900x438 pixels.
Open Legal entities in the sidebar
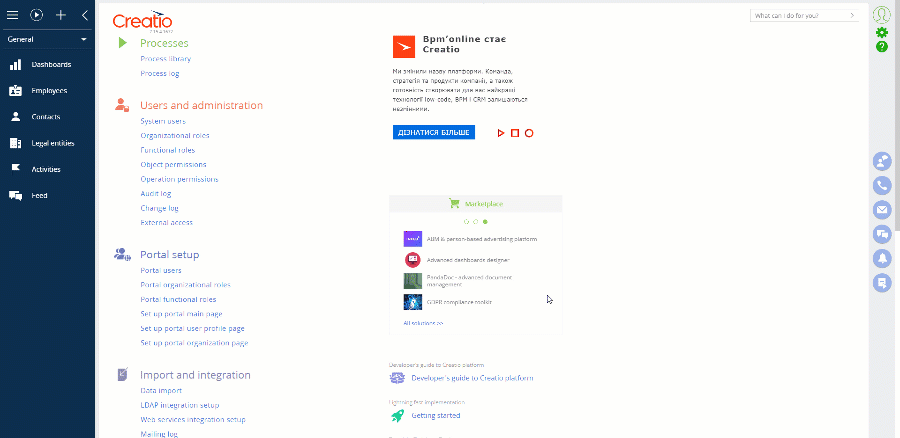click(x=53, y=144)
